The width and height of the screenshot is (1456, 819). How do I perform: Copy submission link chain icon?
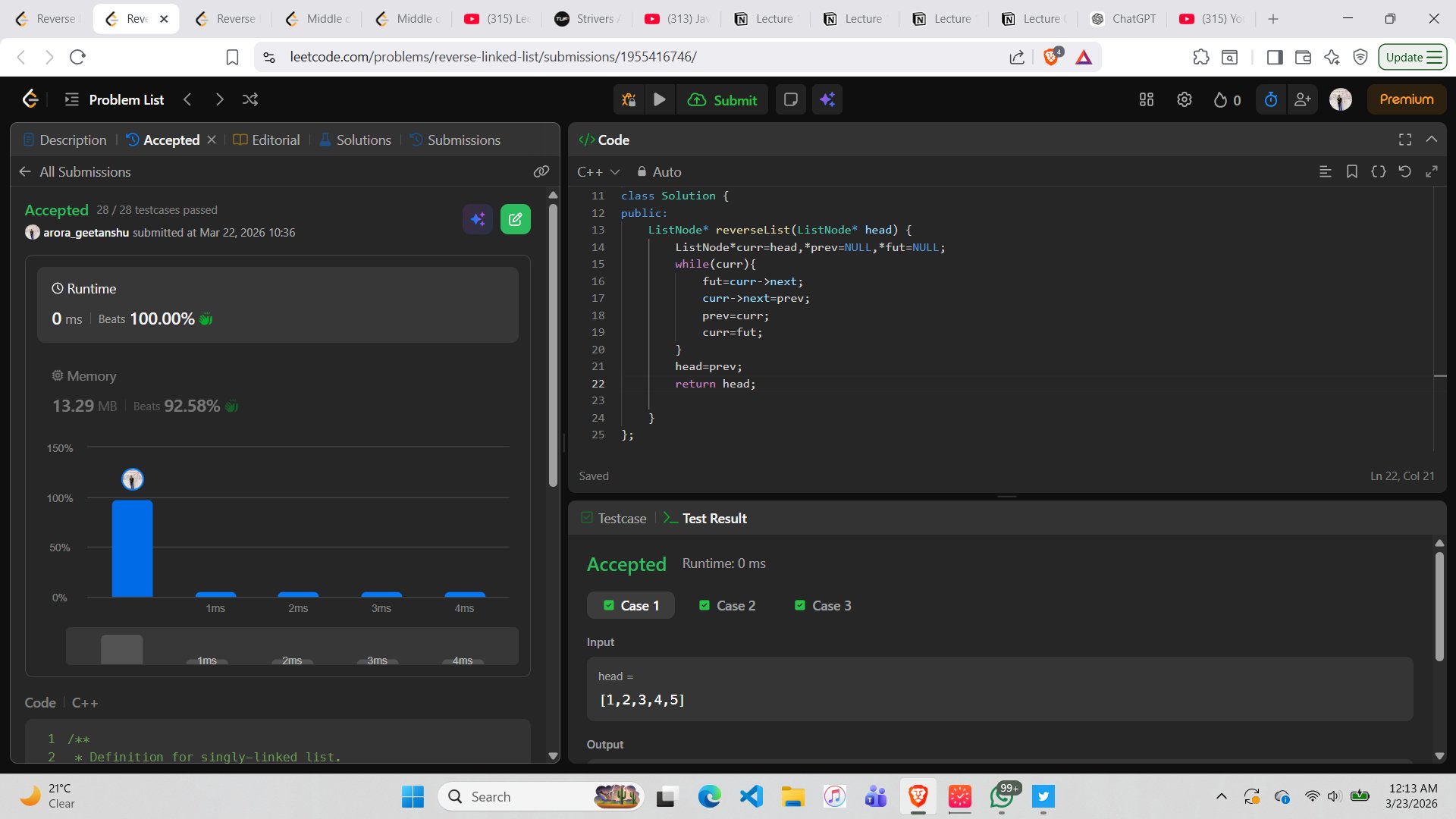pos(541,171)
